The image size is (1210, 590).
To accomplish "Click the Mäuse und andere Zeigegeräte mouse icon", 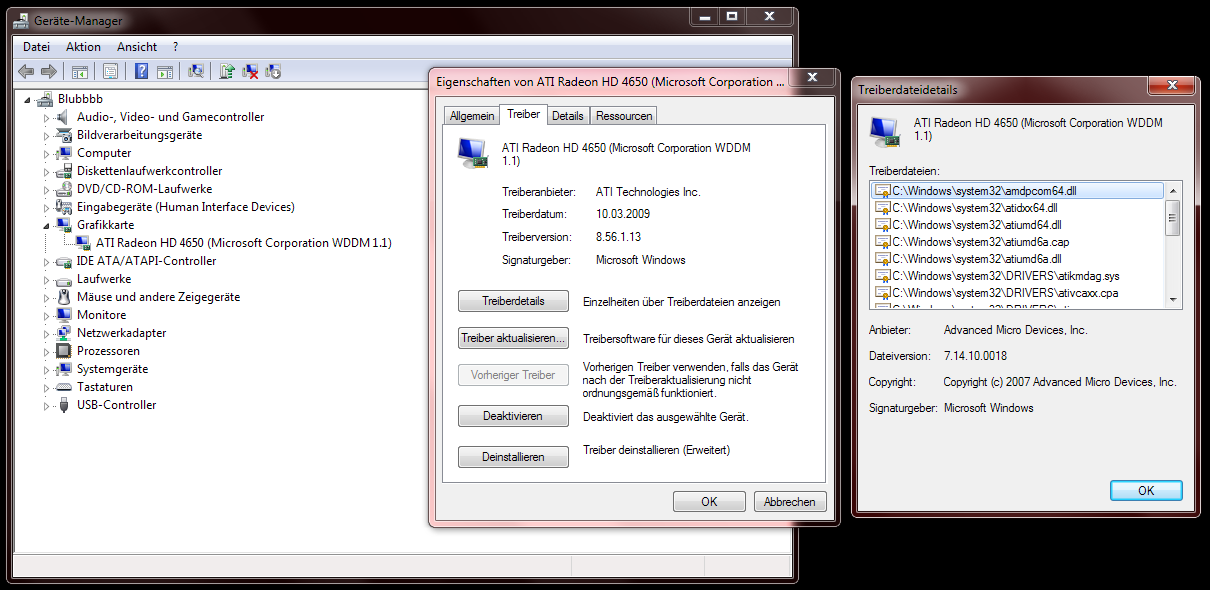I will [64, 297].
